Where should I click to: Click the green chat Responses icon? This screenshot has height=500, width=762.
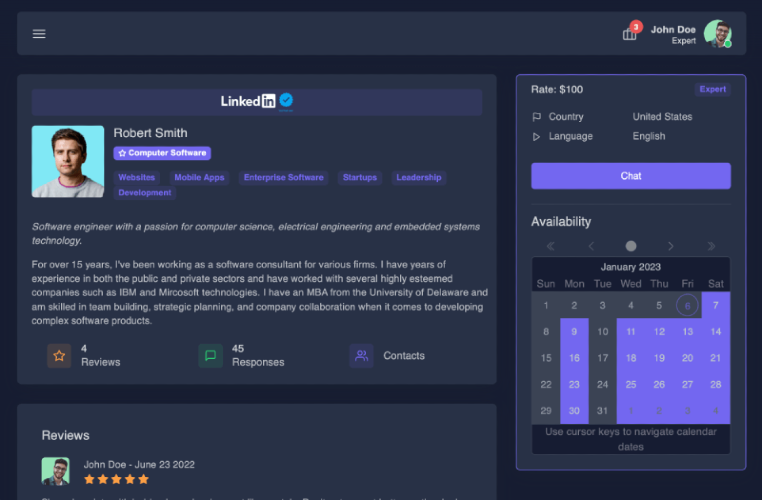click(210, 356)
